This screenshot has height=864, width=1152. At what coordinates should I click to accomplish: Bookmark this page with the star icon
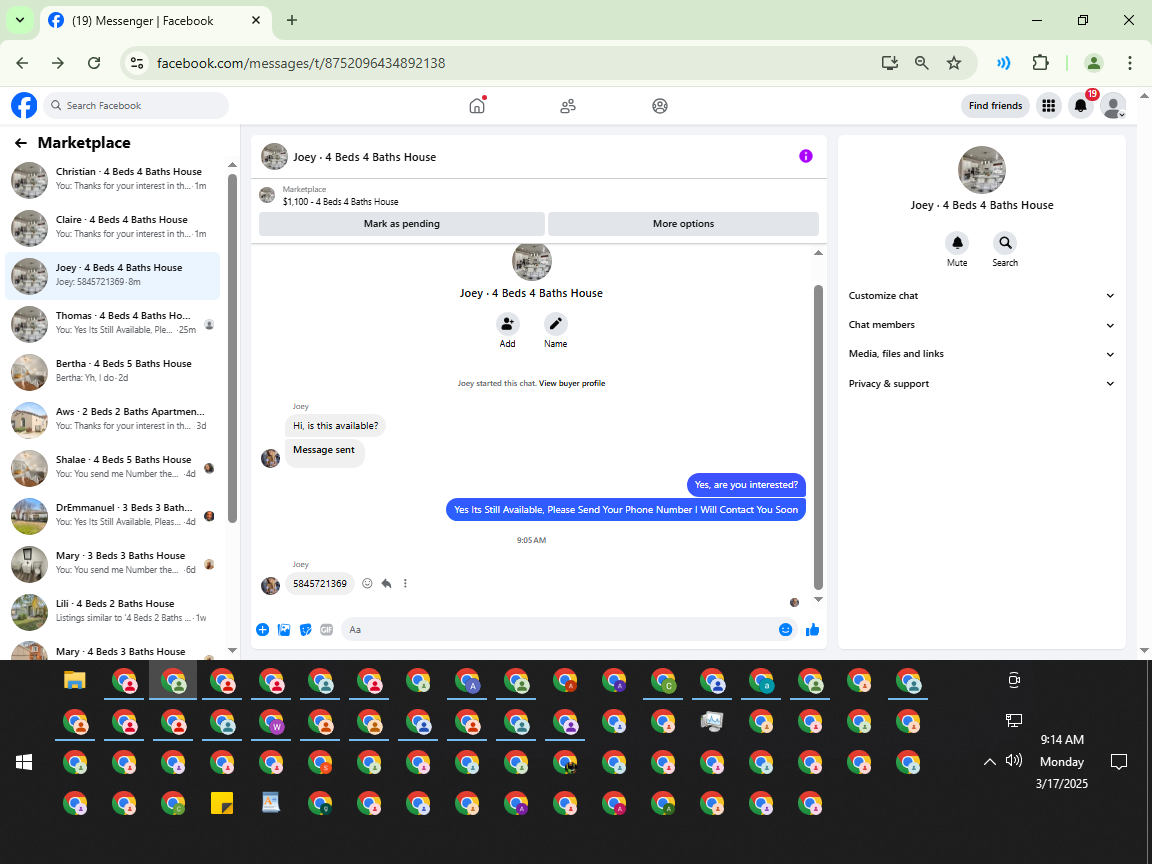[954, 63]
